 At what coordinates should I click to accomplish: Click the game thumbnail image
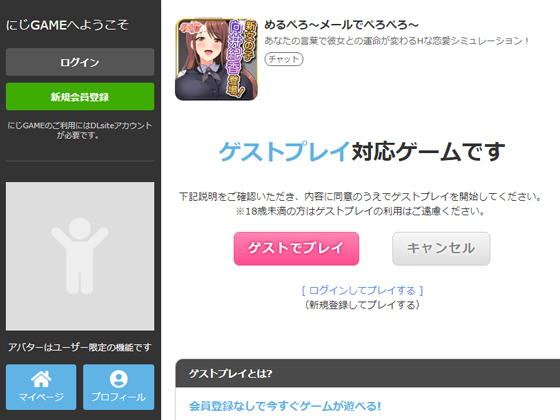(x=216, y=59)
